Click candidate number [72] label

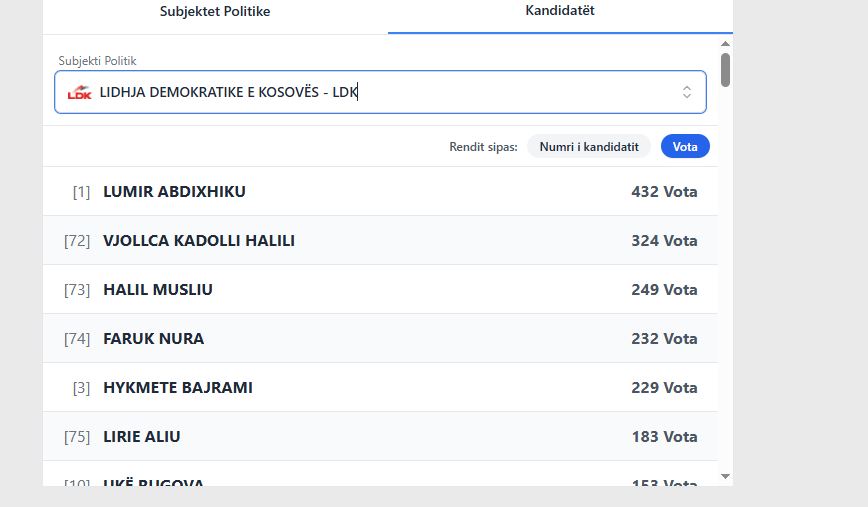pyautogui.click(x=77, y=241)
